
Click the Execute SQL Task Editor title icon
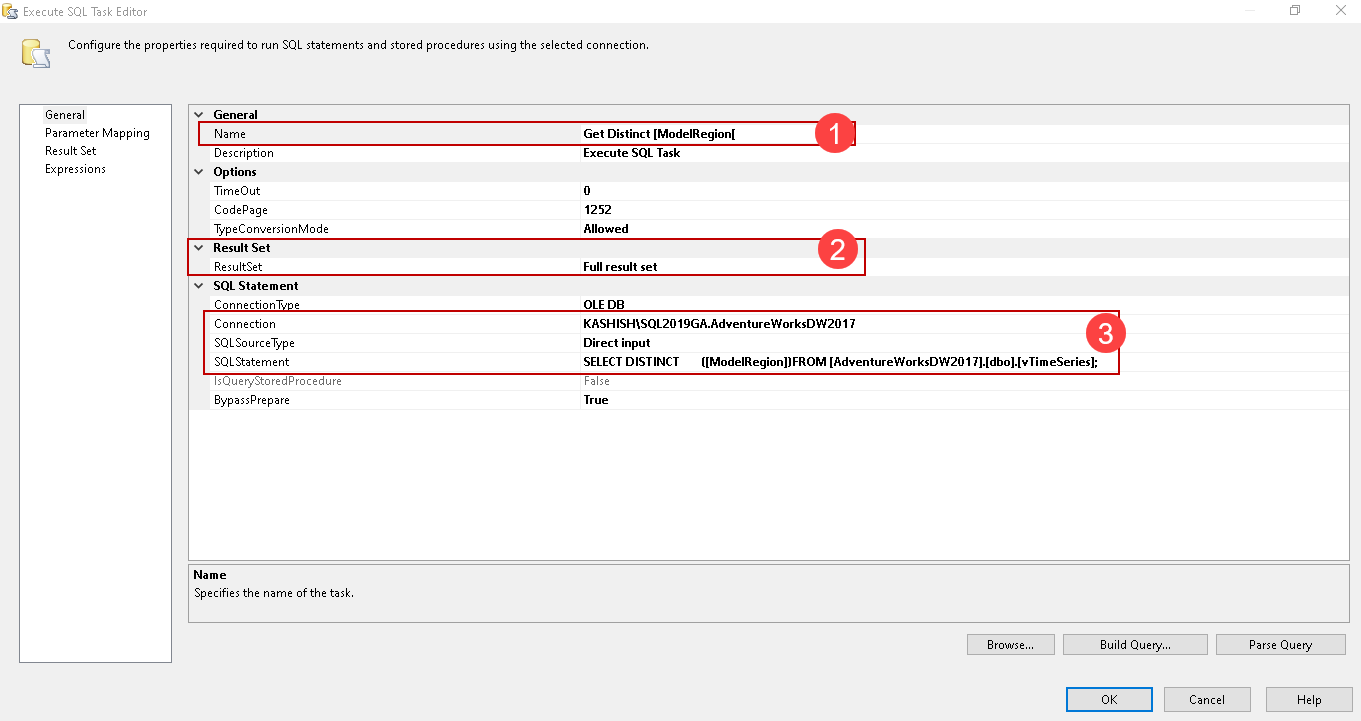click(12, 11)
